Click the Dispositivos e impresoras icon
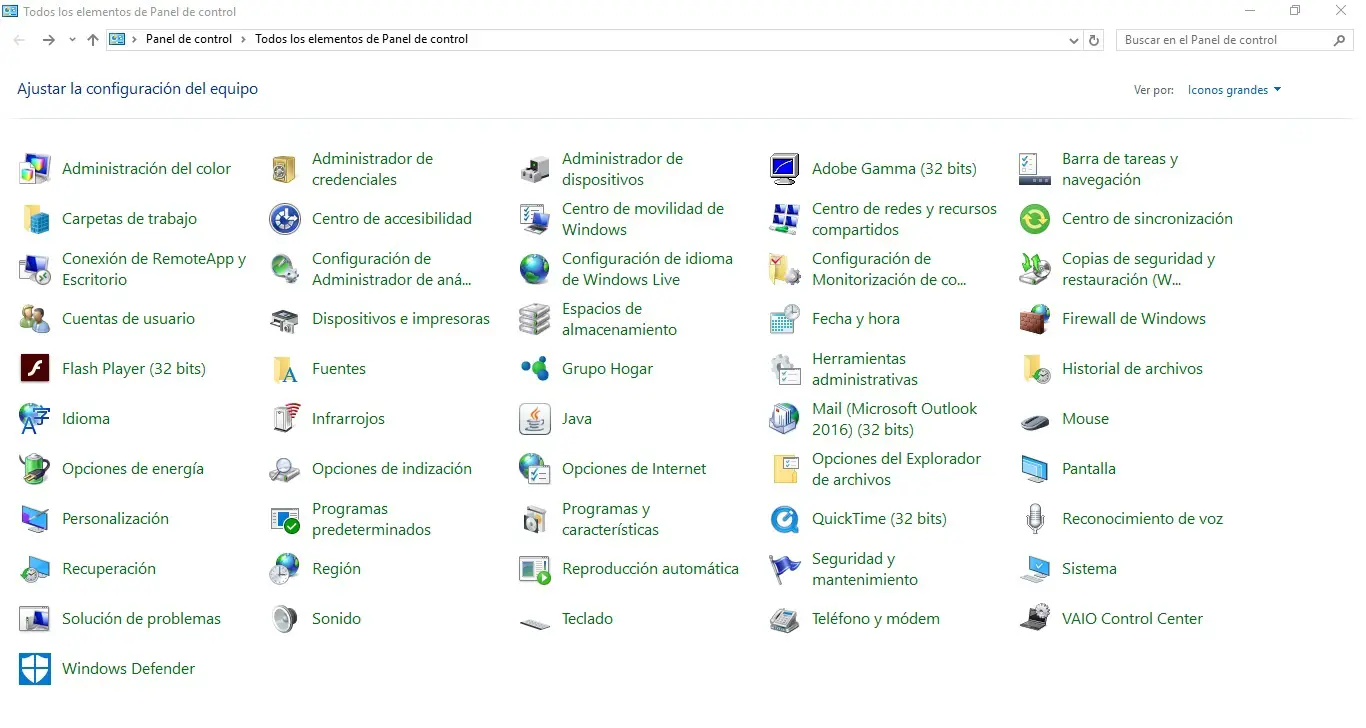This screenshot has height=728, width=1366. pos(285,319)
